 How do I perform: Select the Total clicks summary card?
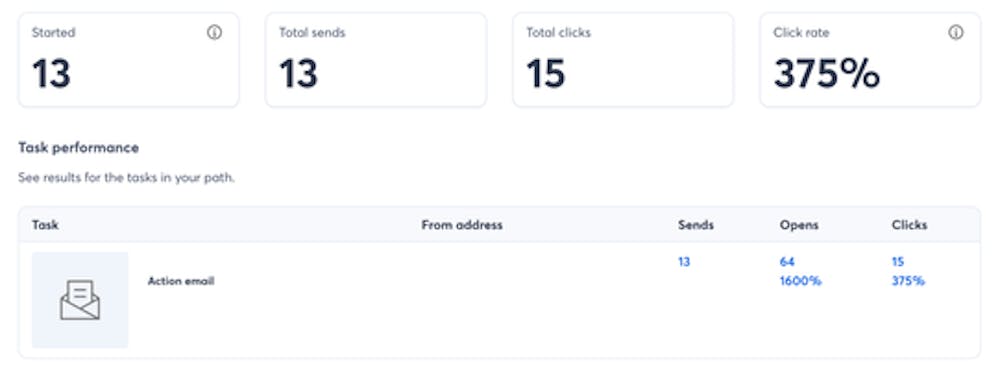[x=623, y=60]
